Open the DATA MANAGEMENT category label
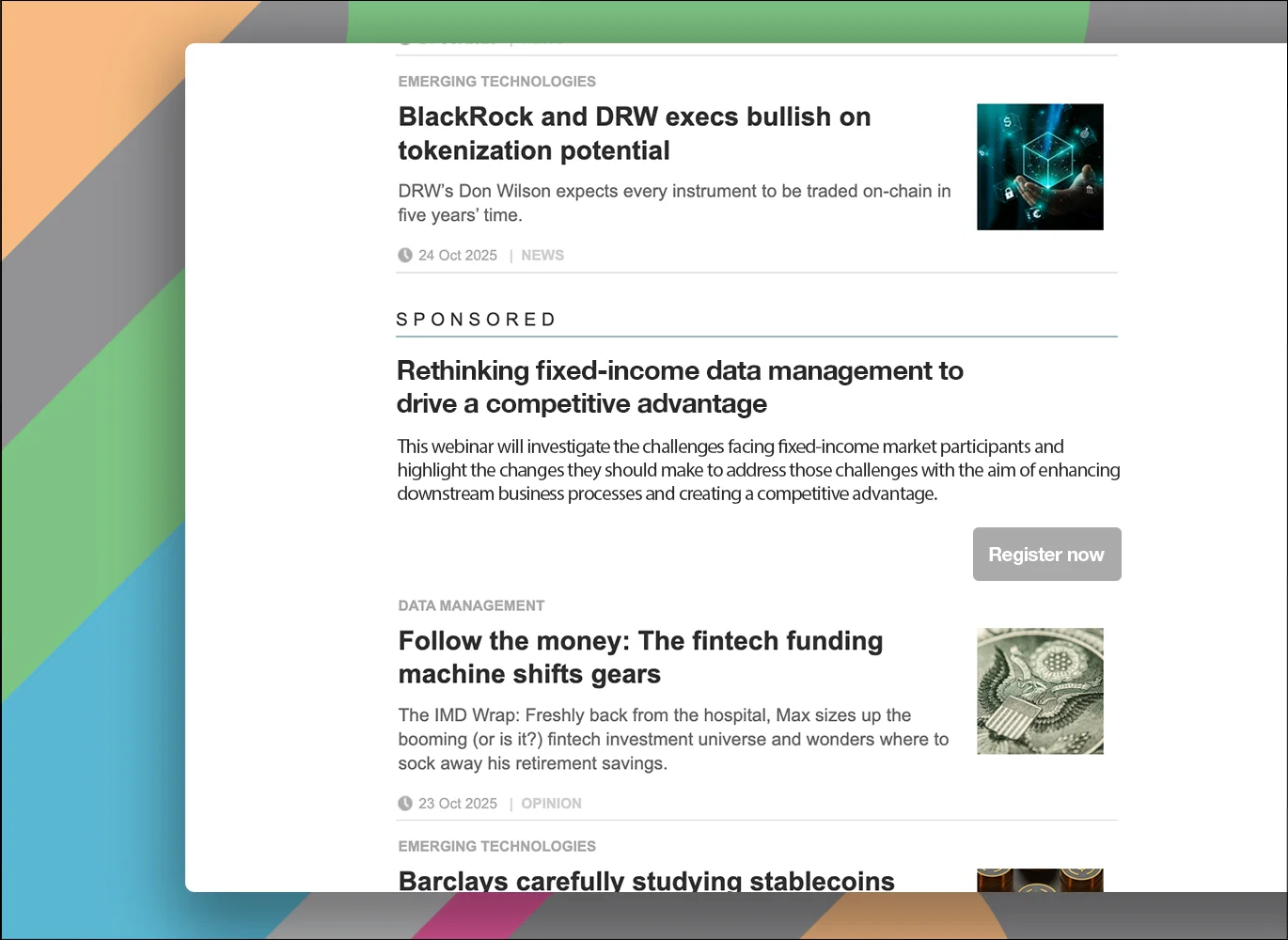 click(471, 605)
